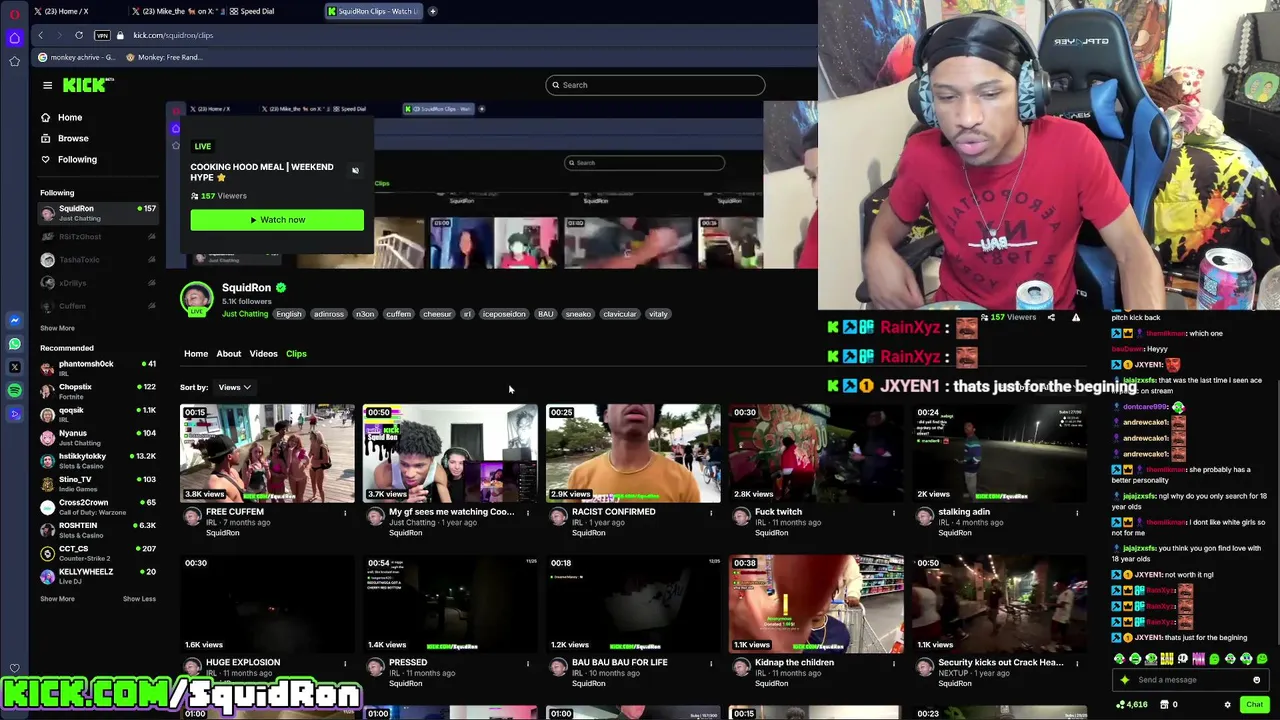The width and height of the screenshot is (1280, 720).
Task: Open the emoji picker in message box
Action: click(1256, 680)
